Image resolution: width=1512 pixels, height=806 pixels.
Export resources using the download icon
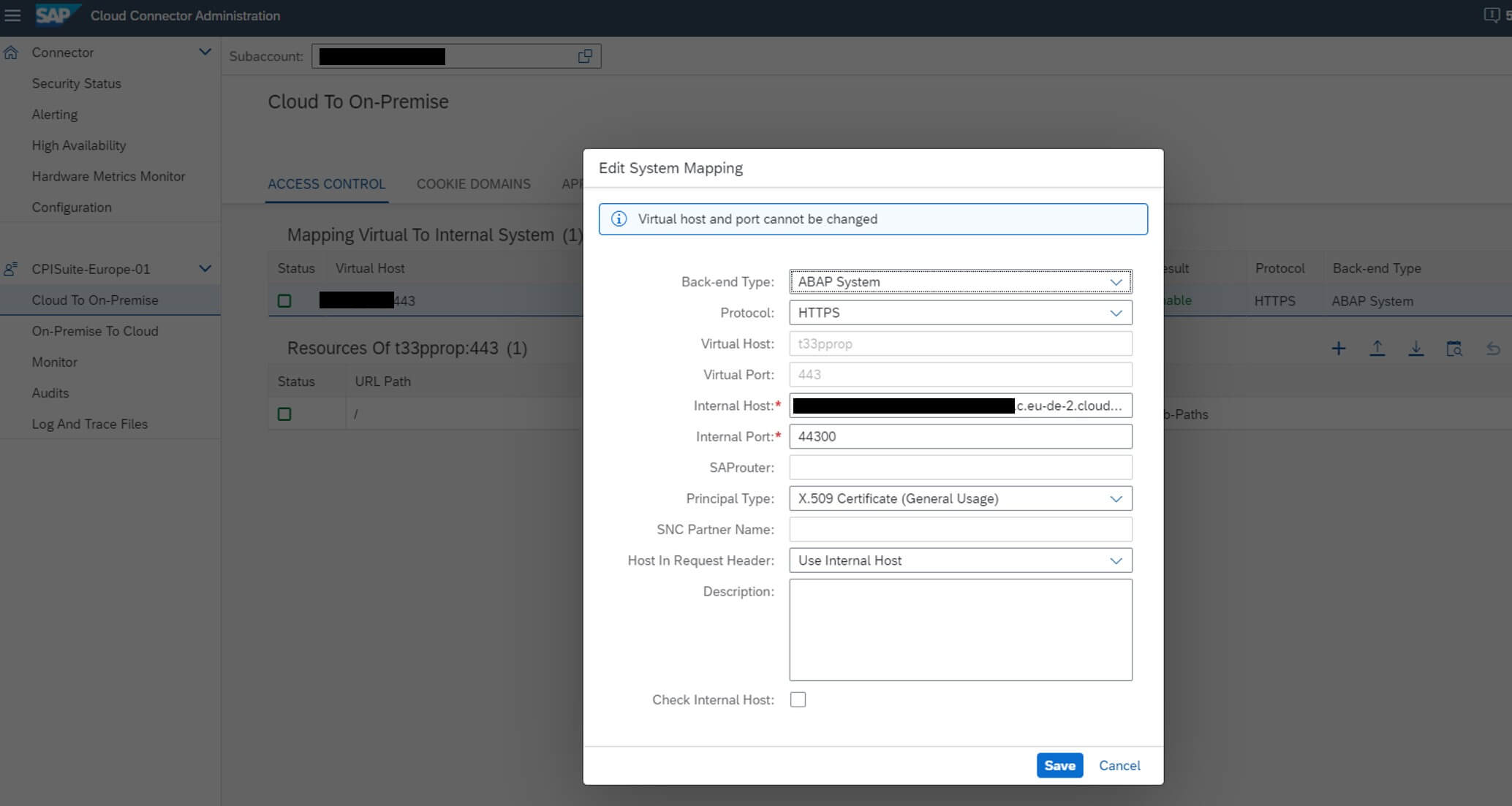pyautogui.click(x=1416, y=348)
